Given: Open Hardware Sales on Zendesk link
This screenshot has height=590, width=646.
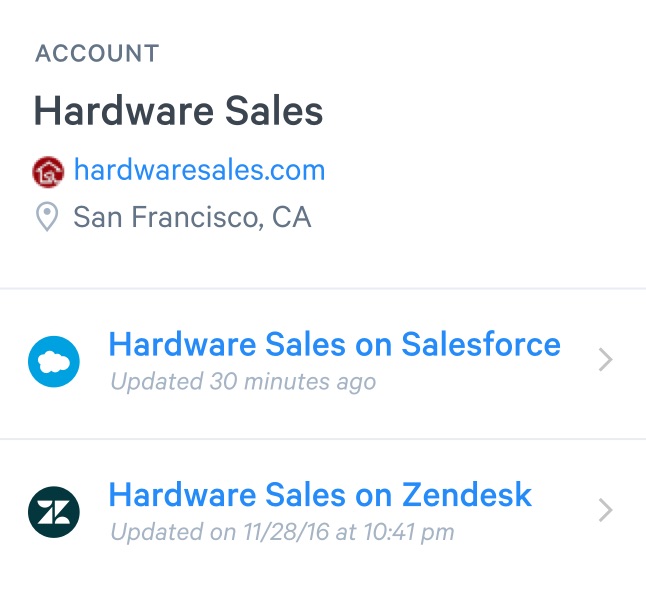Looking at the screenshot, I should (x=320, y=494).
